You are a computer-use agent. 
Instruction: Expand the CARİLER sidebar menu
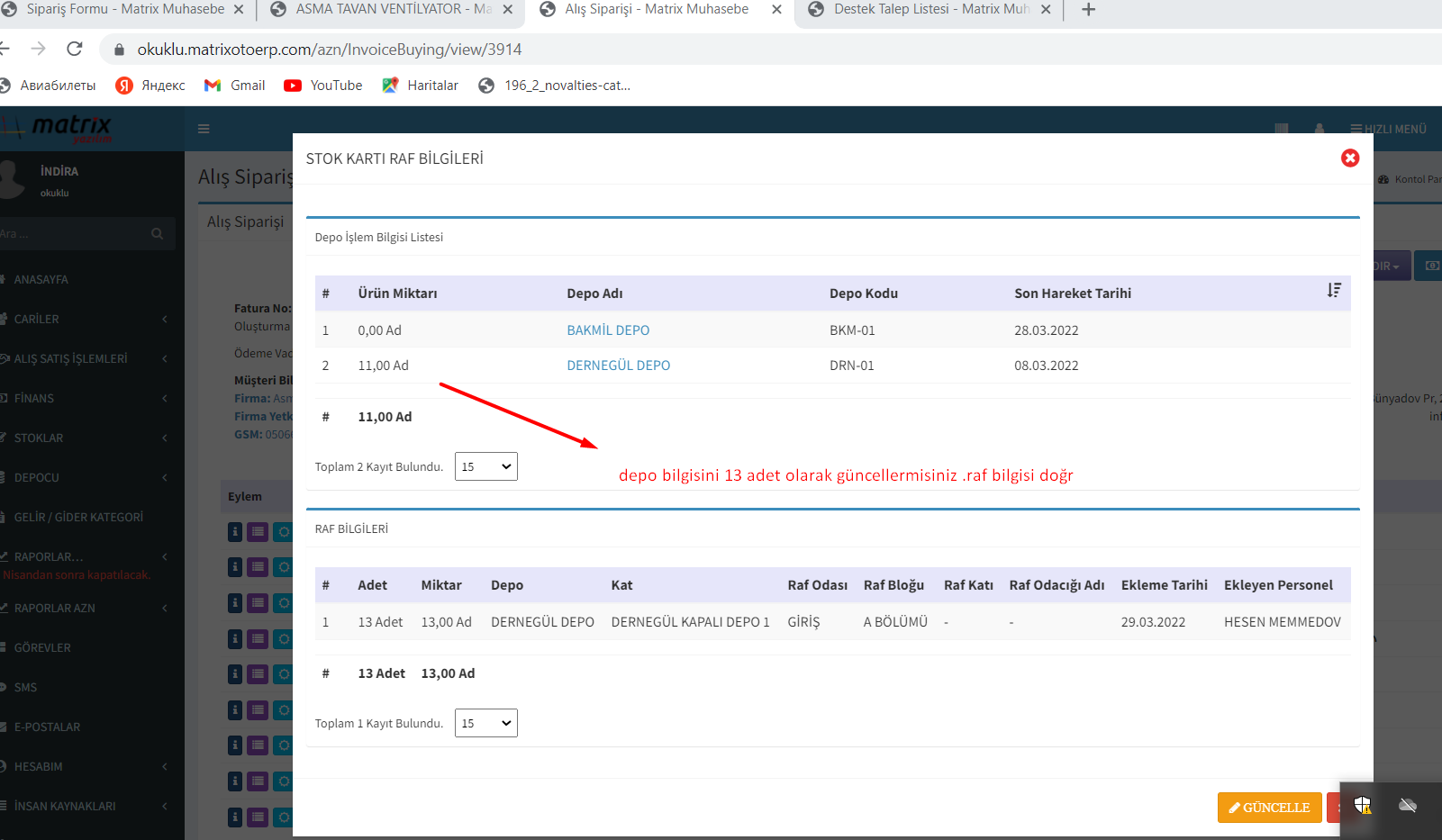click(37, 320)
